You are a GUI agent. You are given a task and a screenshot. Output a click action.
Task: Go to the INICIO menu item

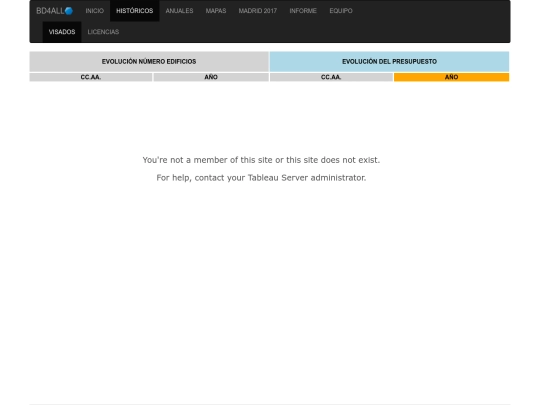coord(95,11)
